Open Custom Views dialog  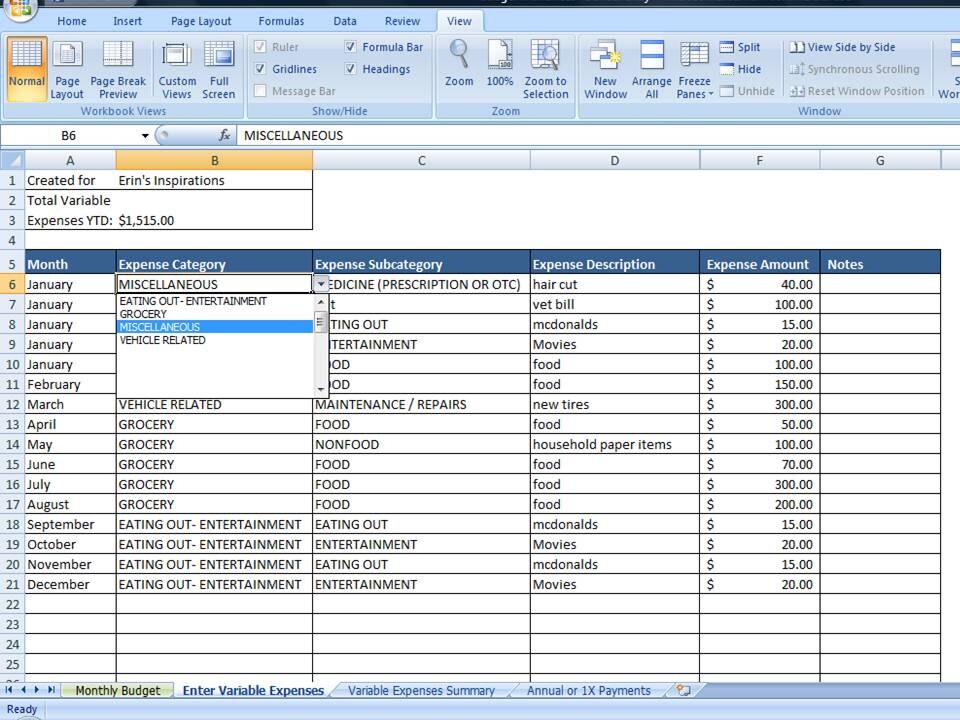[177, 69]
